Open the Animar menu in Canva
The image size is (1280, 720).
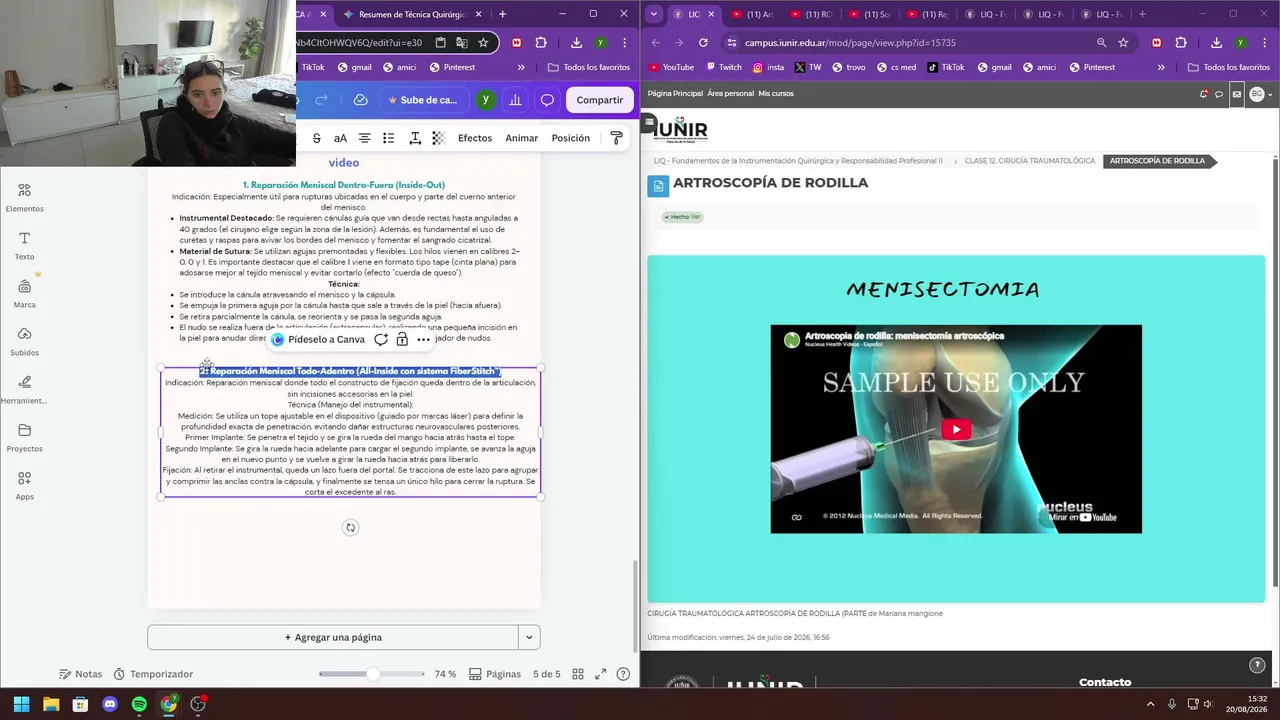pos(521,138)
